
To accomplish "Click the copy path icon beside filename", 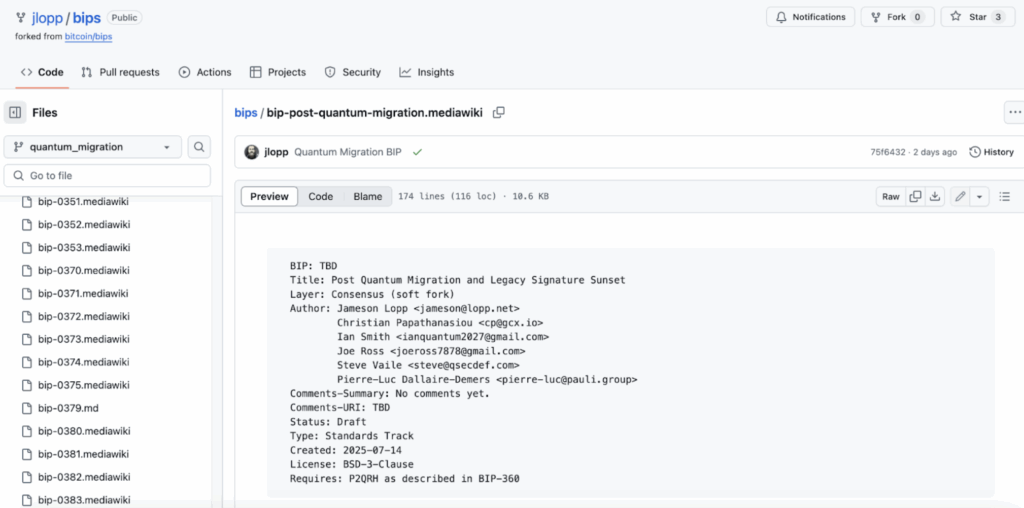I will pos(499,113).
